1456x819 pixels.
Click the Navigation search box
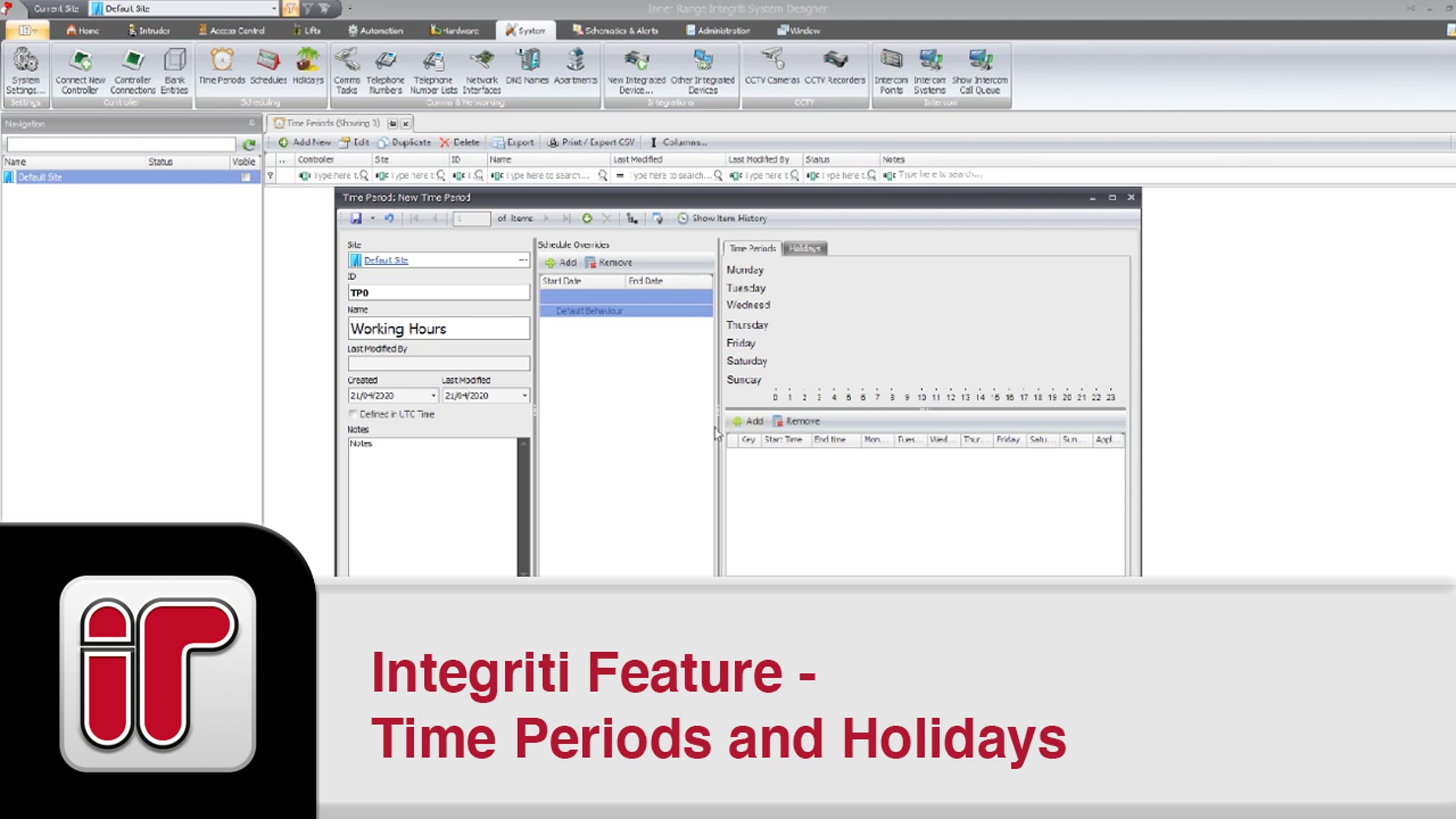point(121,144)
